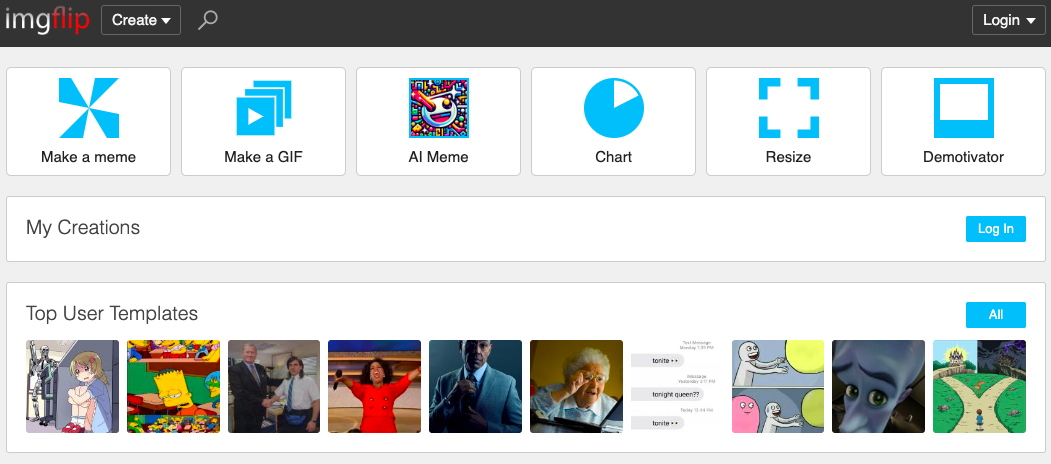This screenshot has height=464, width=1051.
Task: Open the two paths castle template
Action: 979,386
